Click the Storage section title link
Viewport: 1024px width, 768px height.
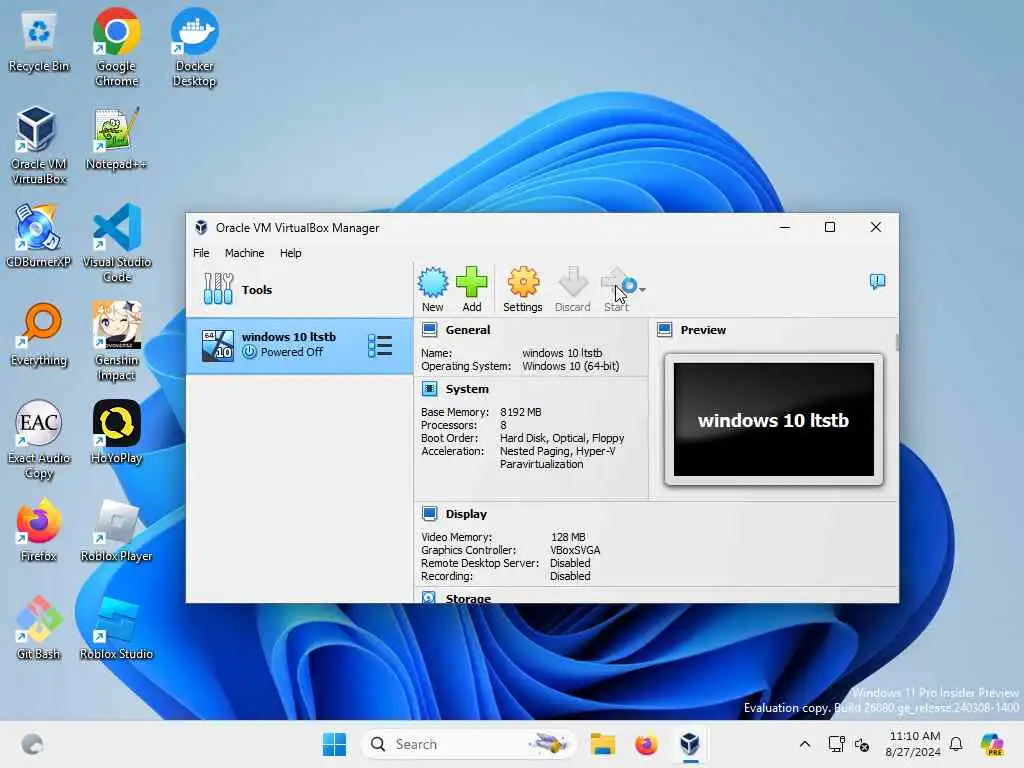(x=468, y=598)
